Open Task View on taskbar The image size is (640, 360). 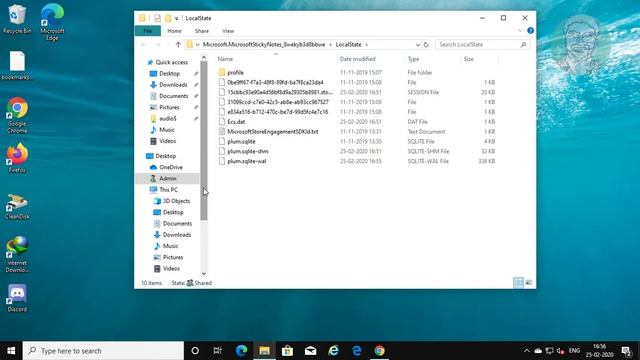[218, 351]
